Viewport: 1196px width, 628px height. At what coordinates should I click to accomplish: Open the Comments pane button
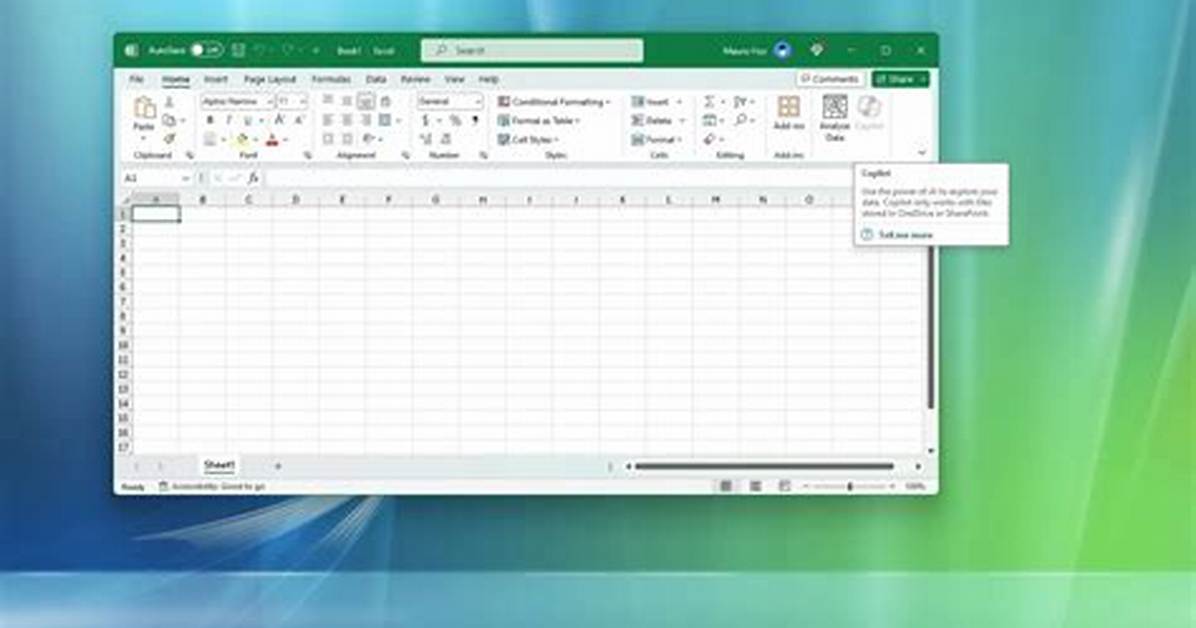pos(831,79)
